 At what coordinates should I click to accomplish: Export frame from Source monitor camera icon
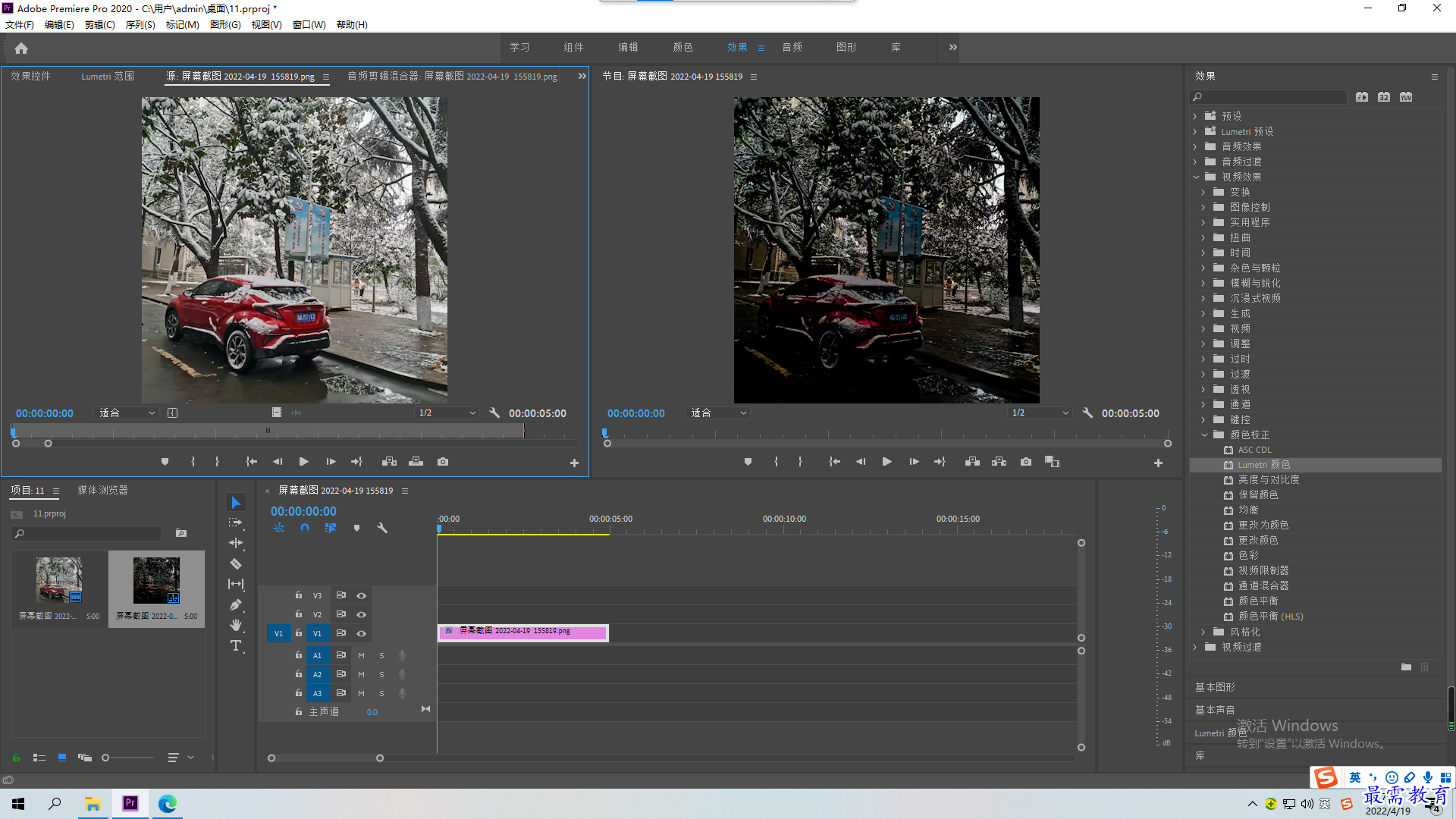[x=443, y=462]
